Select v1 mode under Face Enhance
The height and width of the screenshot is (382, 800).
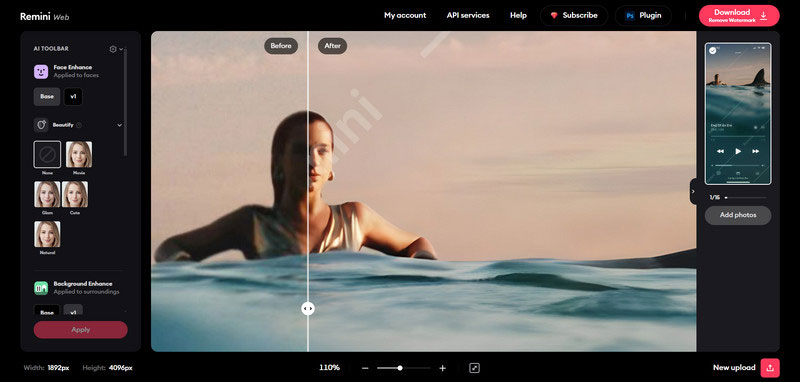[73, 96]
